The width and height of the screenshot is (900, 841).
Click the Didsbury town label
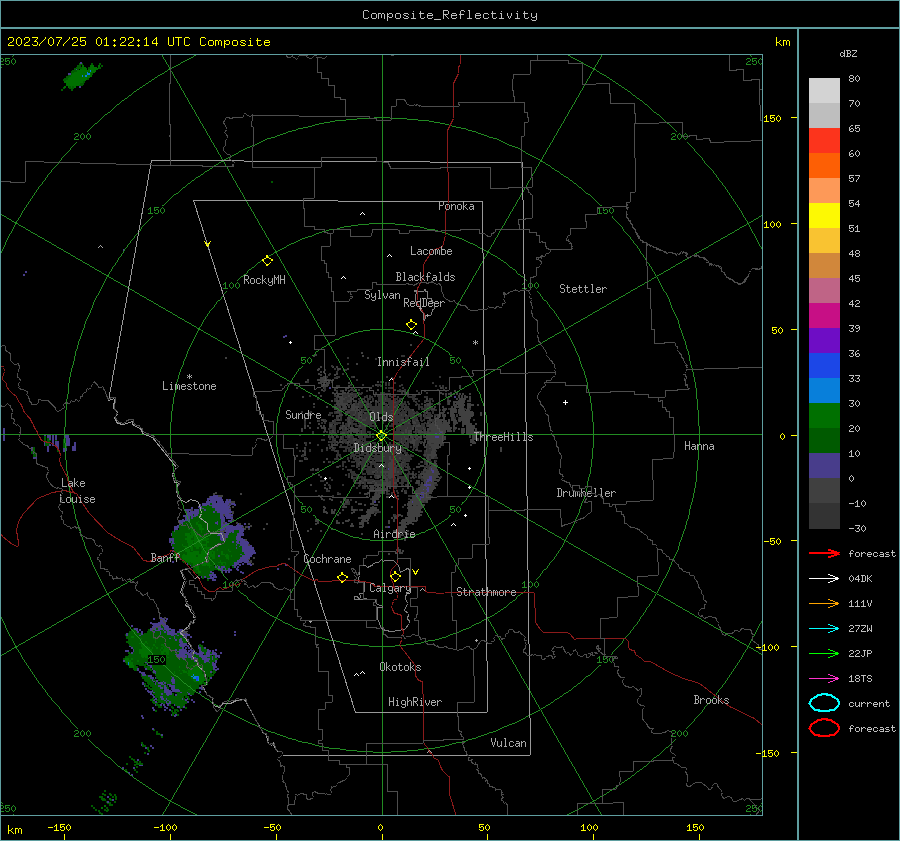pyautogui.click(x=377, y=448)
